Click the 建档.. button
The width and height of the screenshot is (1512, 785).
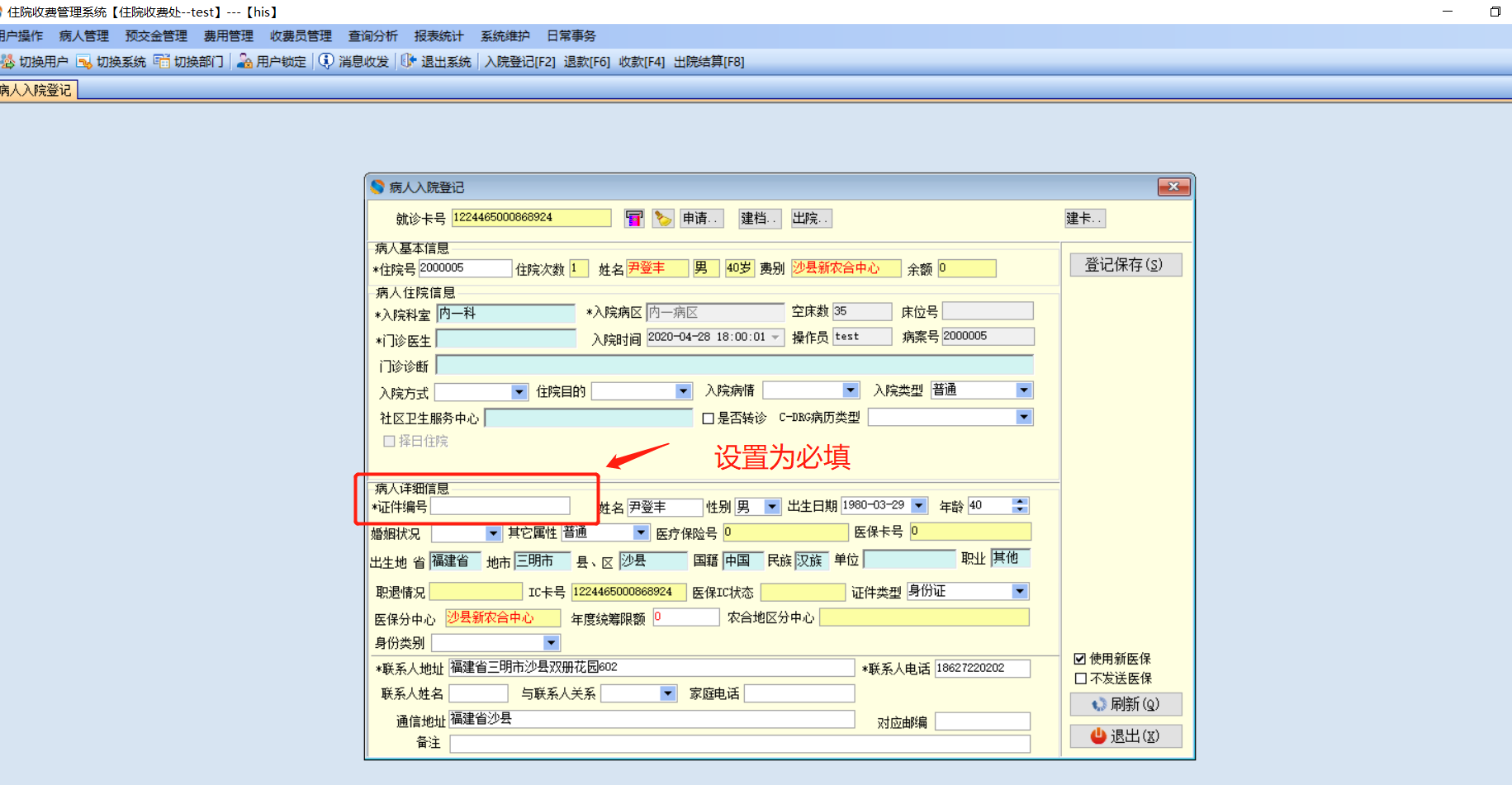click(759, 218)
